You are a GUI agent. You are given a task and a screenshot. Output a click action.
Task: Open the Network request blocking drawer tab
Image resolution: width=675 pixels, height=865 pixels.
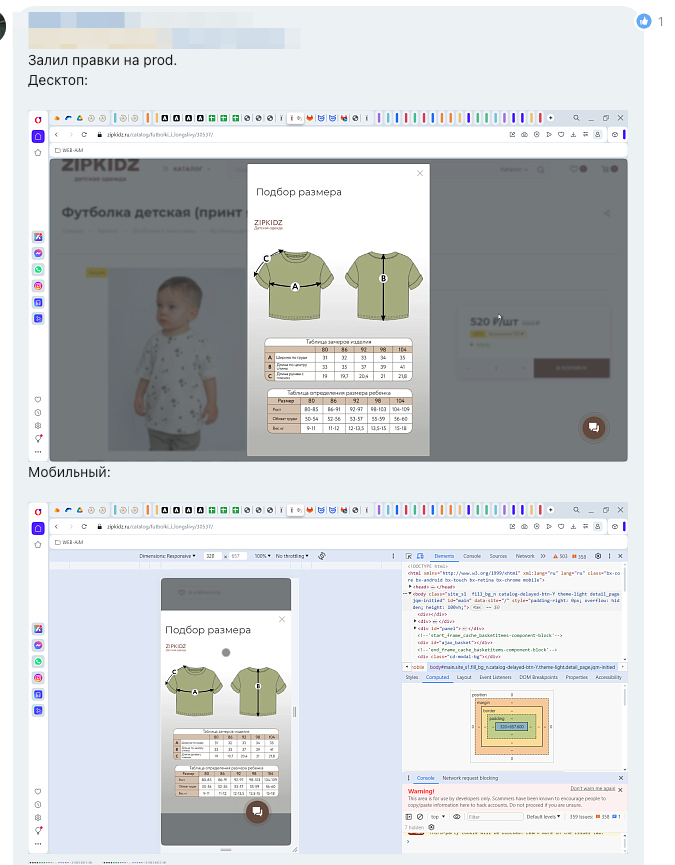(470, 778)
